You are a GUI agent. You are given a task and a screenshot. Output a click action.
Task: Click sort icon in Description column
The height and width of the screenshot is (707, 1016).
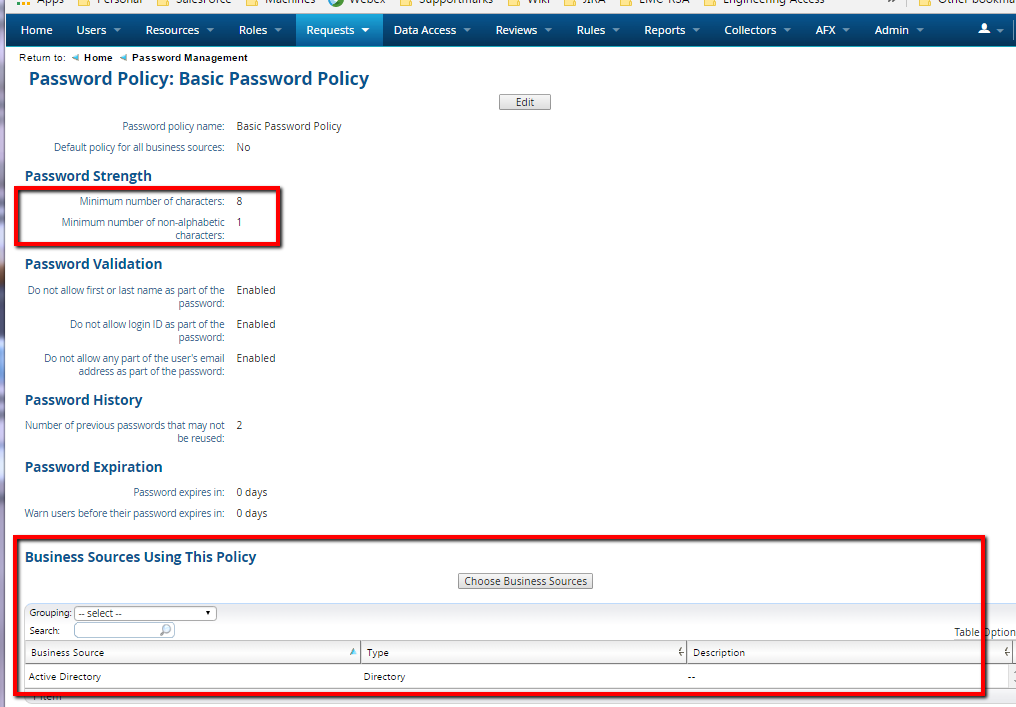point(1006,653)
